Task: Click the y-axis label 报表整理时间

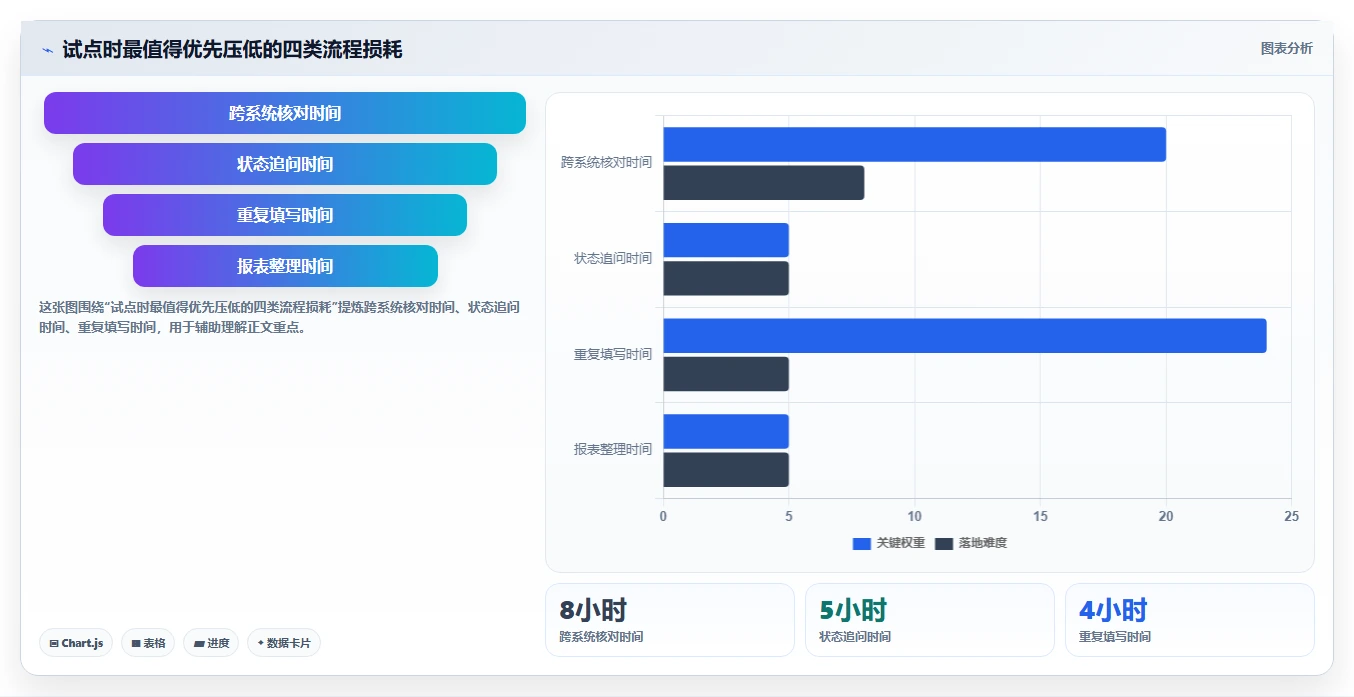Action: pos(613,450)
